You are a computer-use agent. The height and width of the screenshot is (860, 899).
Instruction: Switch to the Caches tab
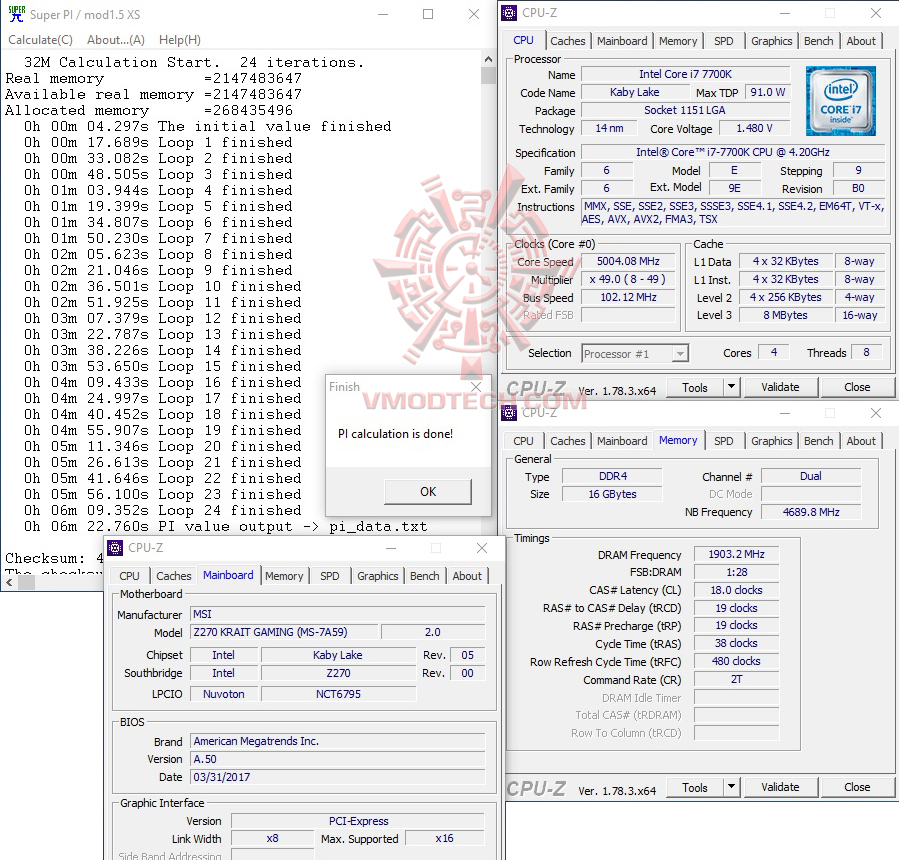568,40
